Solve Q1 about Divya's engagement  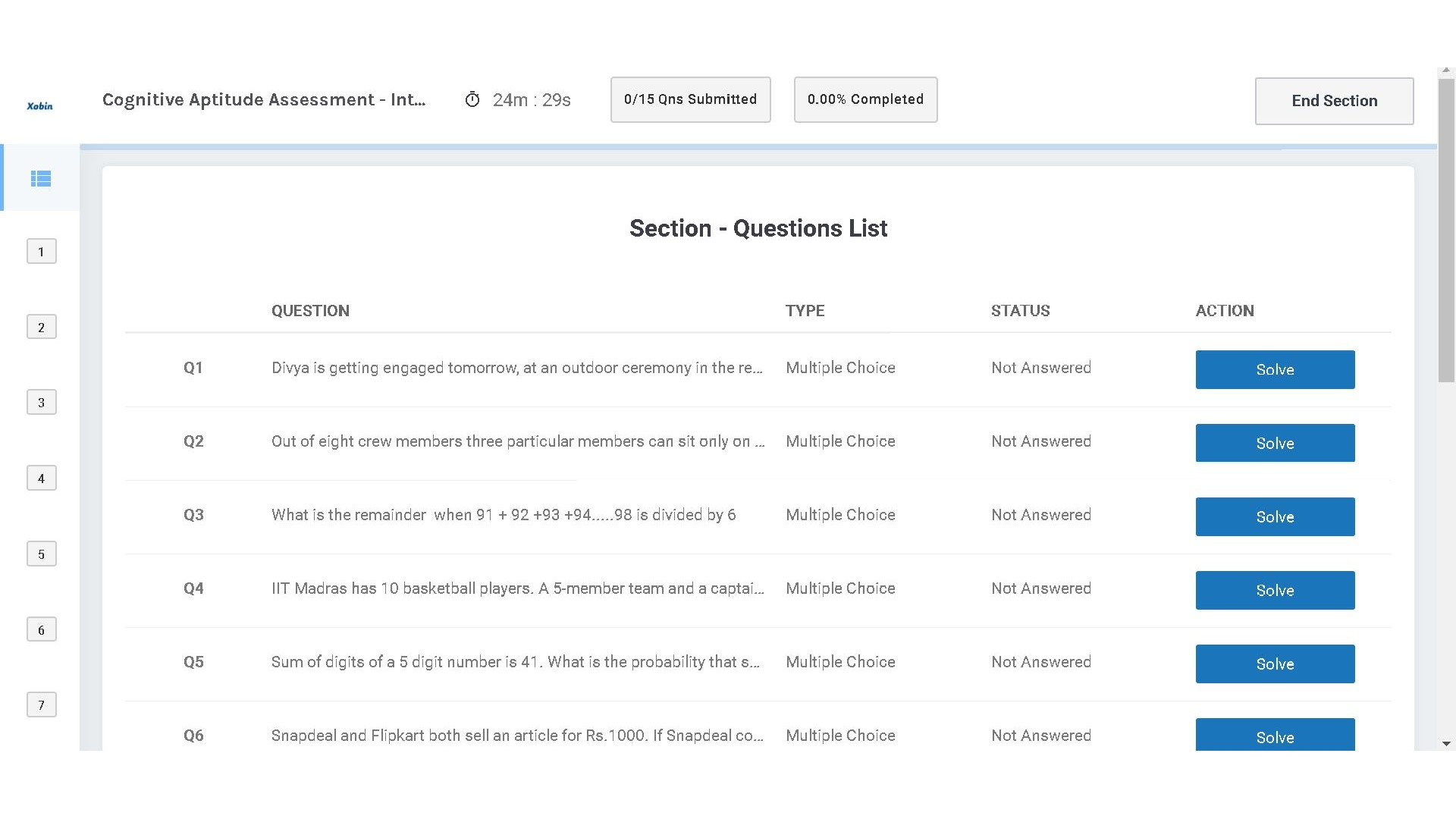pyautogui.click(x=1276, y=369)
